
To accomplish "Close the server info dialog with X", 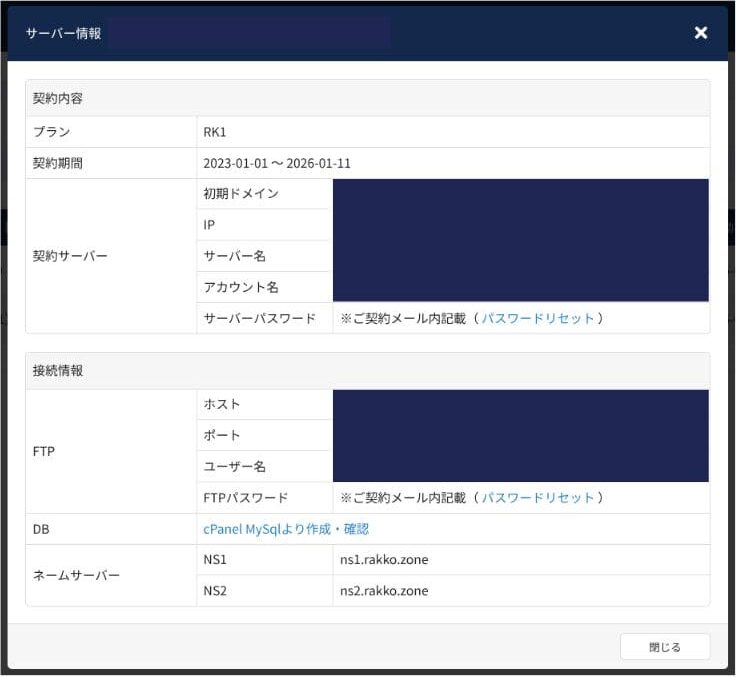I will click(x=701, y=33).
